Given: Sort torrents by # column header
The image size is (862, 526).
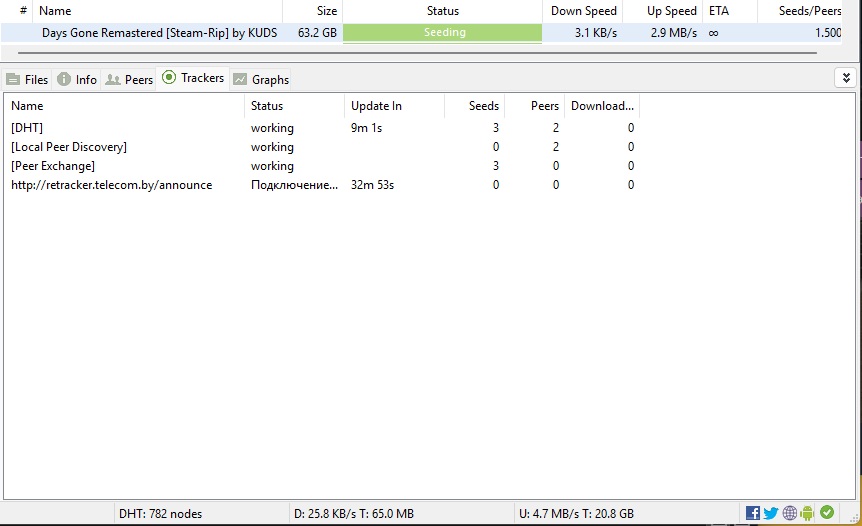Looking at the screenshot, I should pyautogui.click(x=17, y=11).
